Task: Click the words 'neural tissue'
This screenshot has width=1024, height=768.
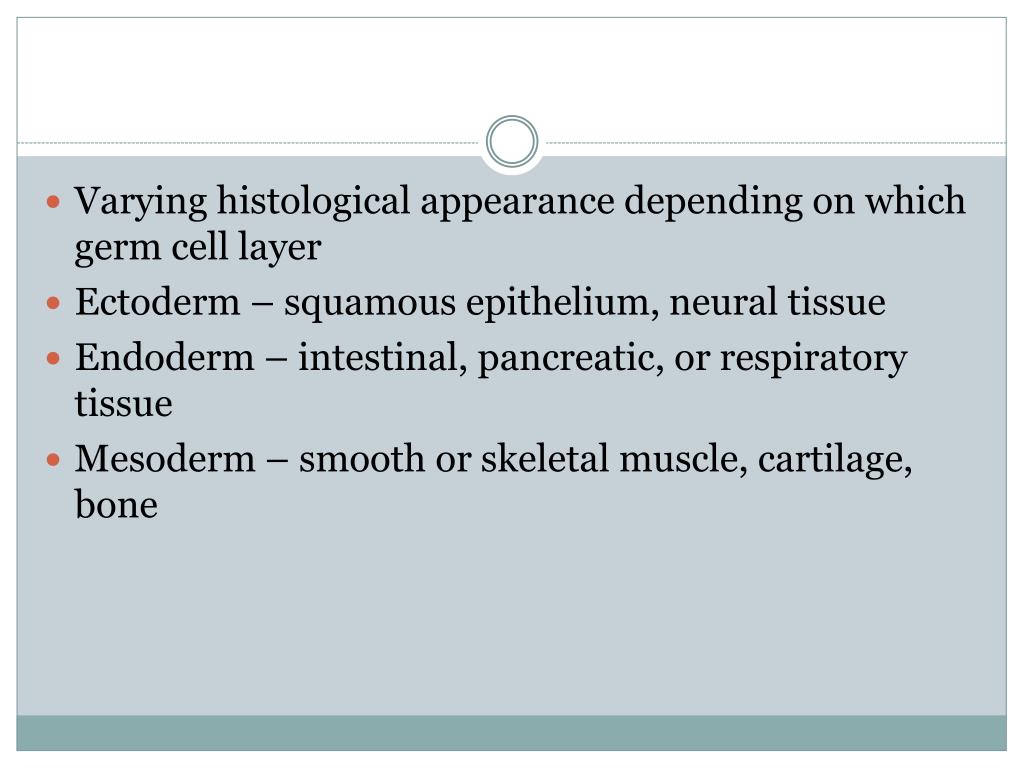Action: coord(777,302)
